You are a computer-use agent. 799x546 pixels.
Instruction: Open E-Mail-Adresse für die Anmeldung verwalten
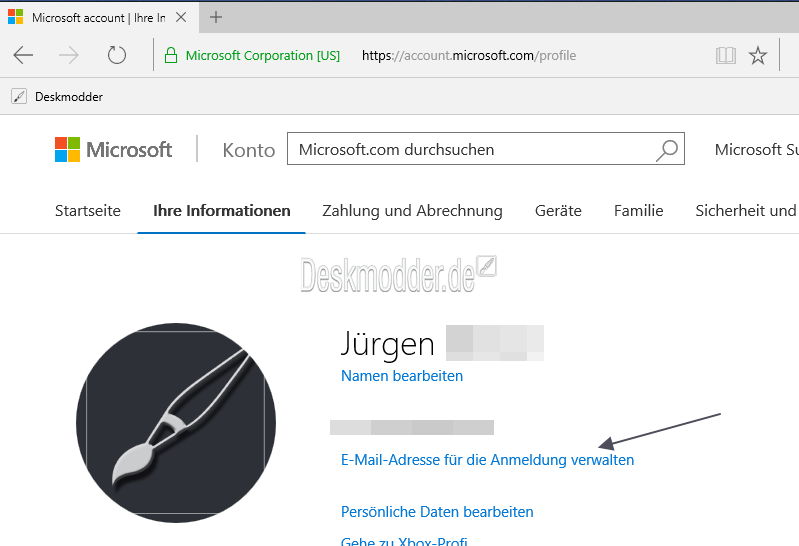[488, 460]
